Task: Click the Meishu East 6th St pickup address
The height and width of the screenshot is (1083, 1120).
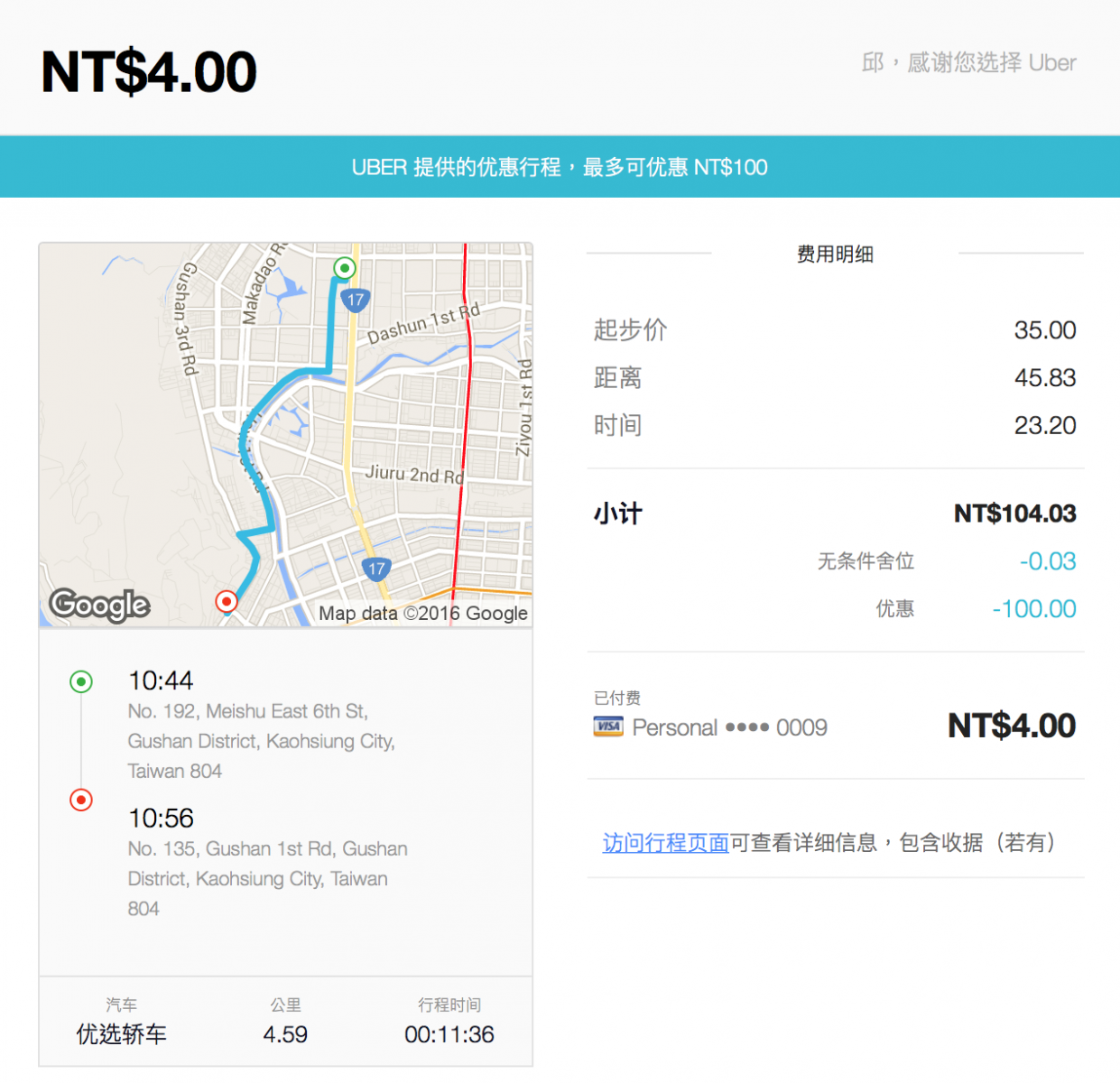Action: pyautogui.click(x=262, y=741)
